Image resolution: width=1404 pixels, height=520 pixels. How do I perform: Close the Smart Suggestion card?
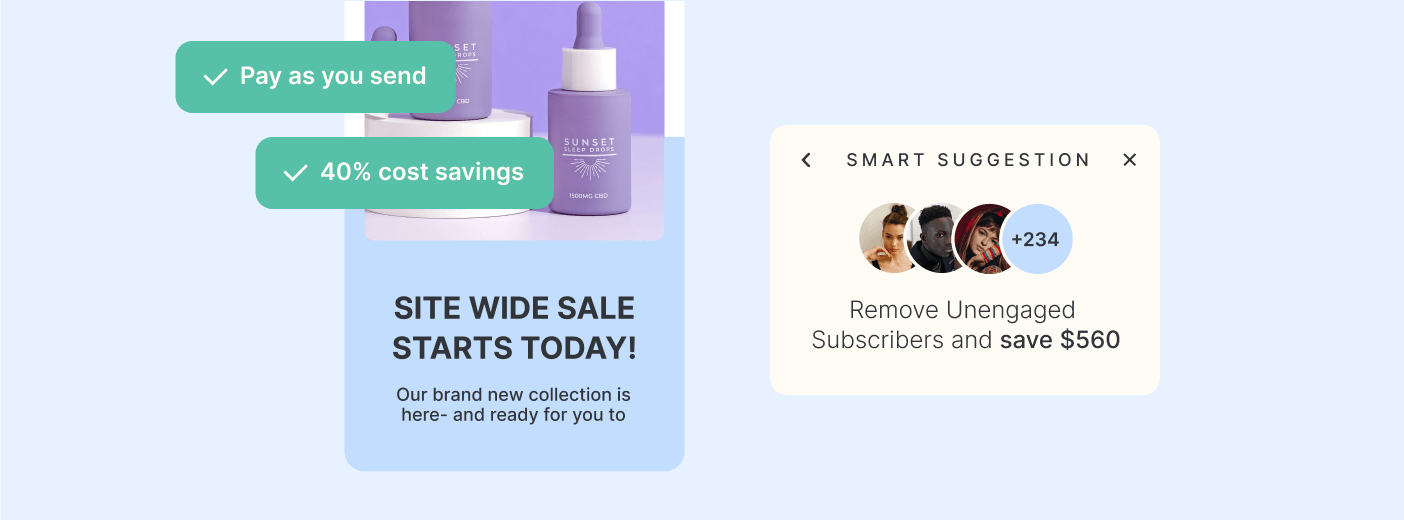[1130, 160]
